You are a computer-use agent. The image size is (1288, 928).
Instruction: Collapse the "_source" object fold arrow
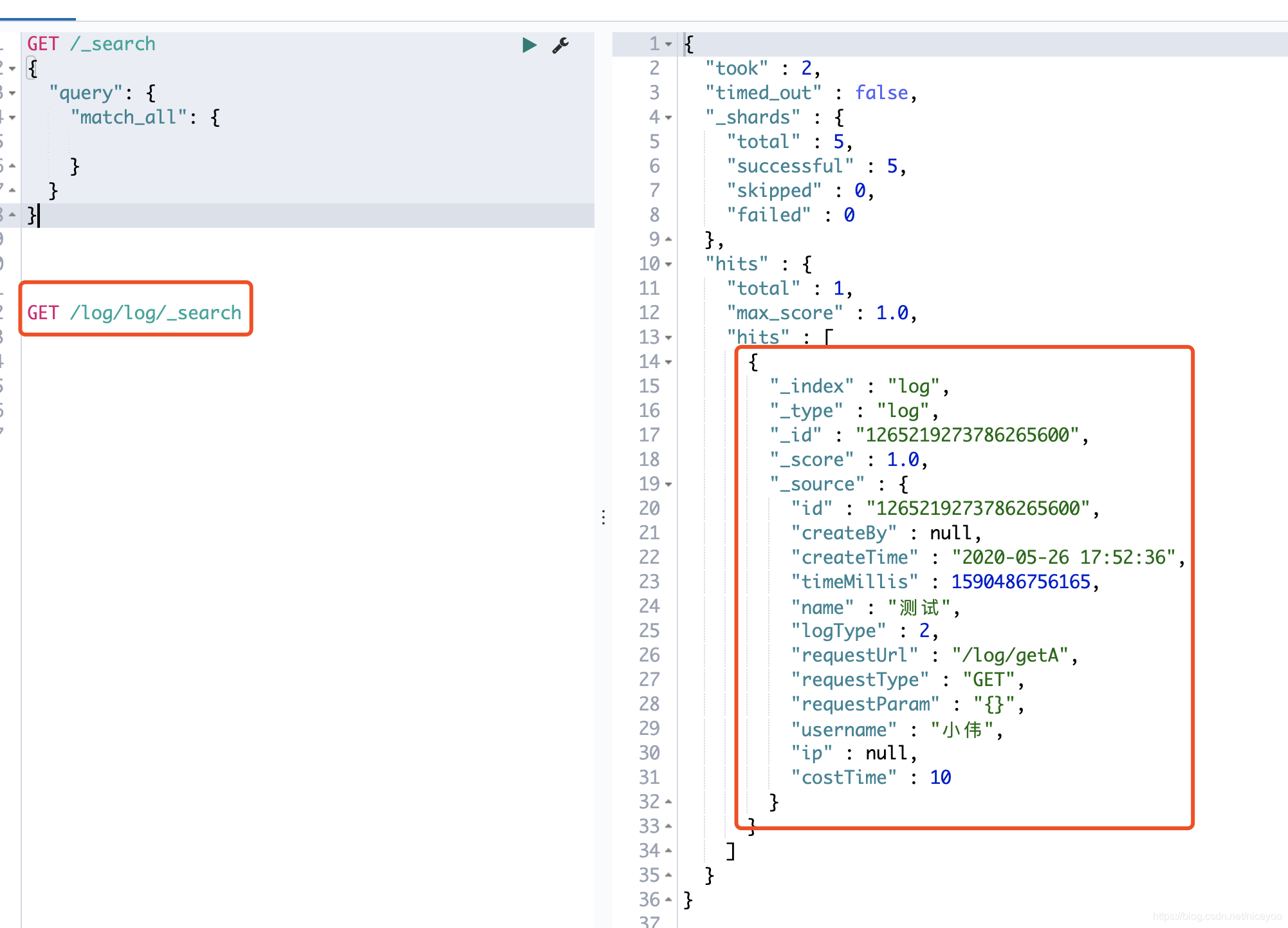[669, 485]
